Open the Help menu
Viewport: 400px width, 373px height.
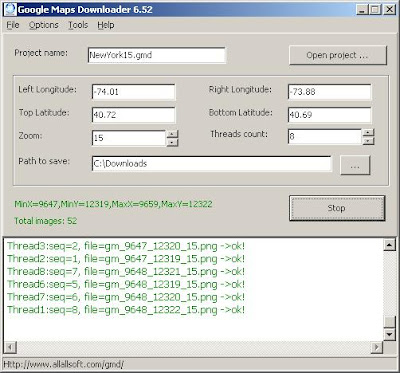coord(106,25)
